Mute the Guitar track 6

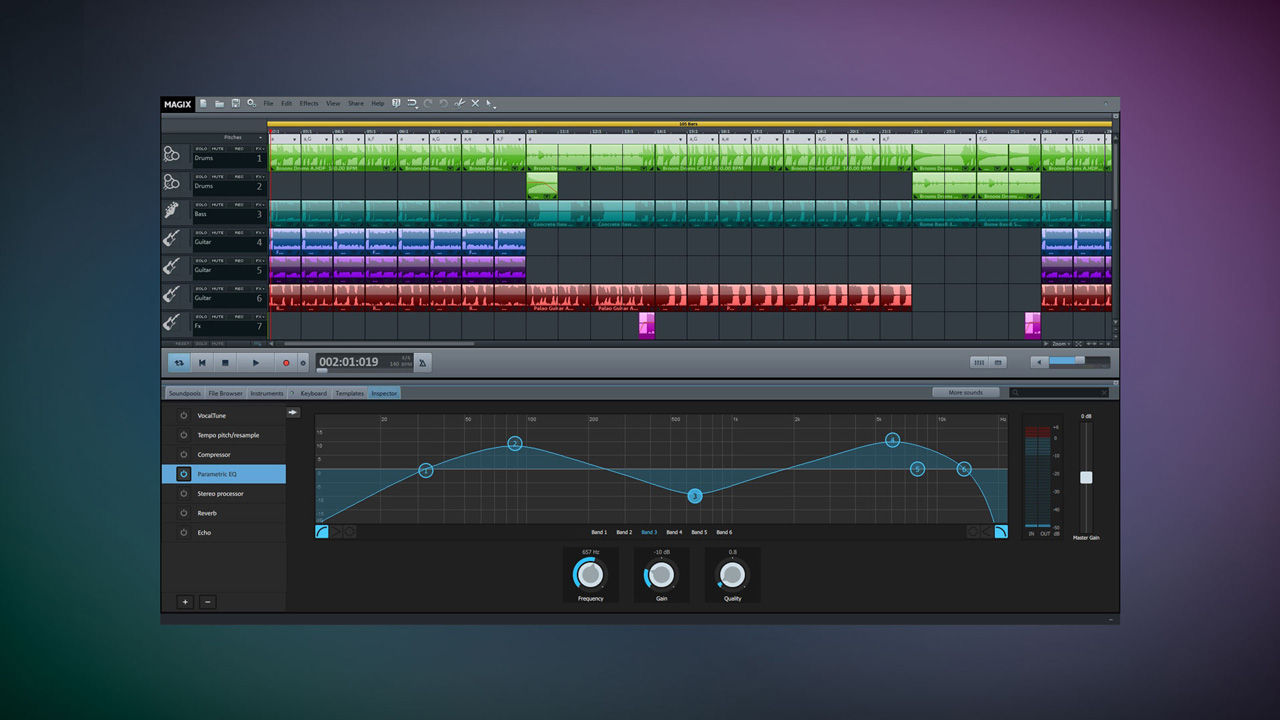[x=218, y=289]
